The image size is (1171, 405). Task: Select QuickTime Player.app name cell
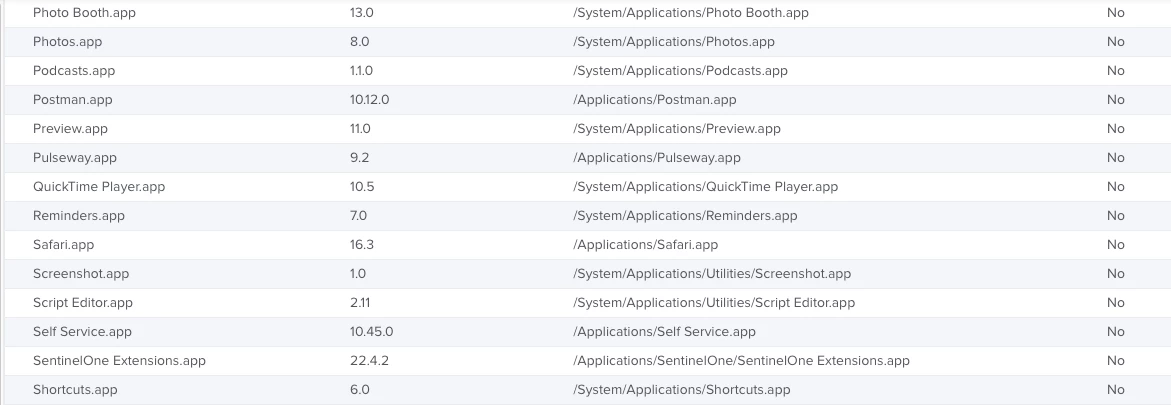coord(99,187)
